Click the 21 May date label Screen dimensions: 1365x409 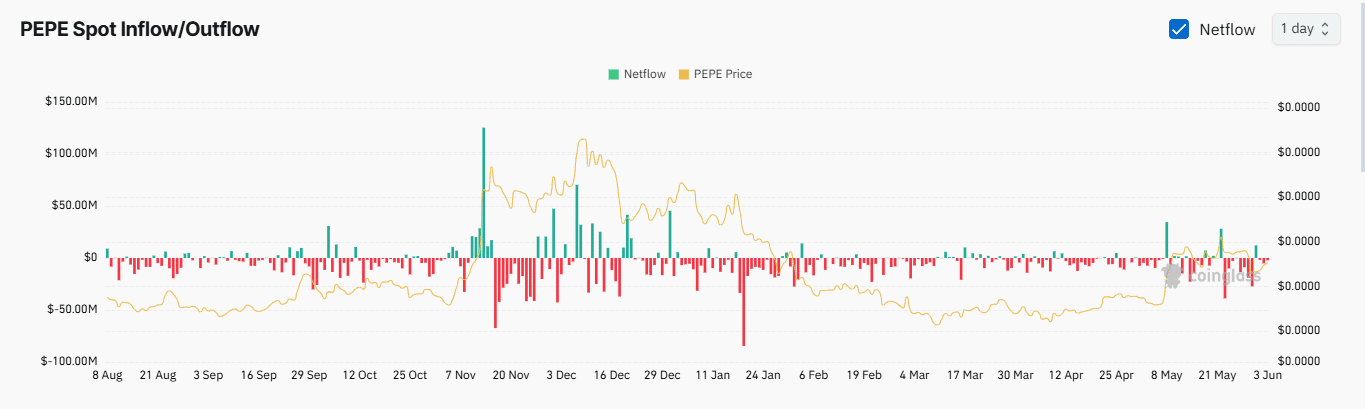[1218, 376]
